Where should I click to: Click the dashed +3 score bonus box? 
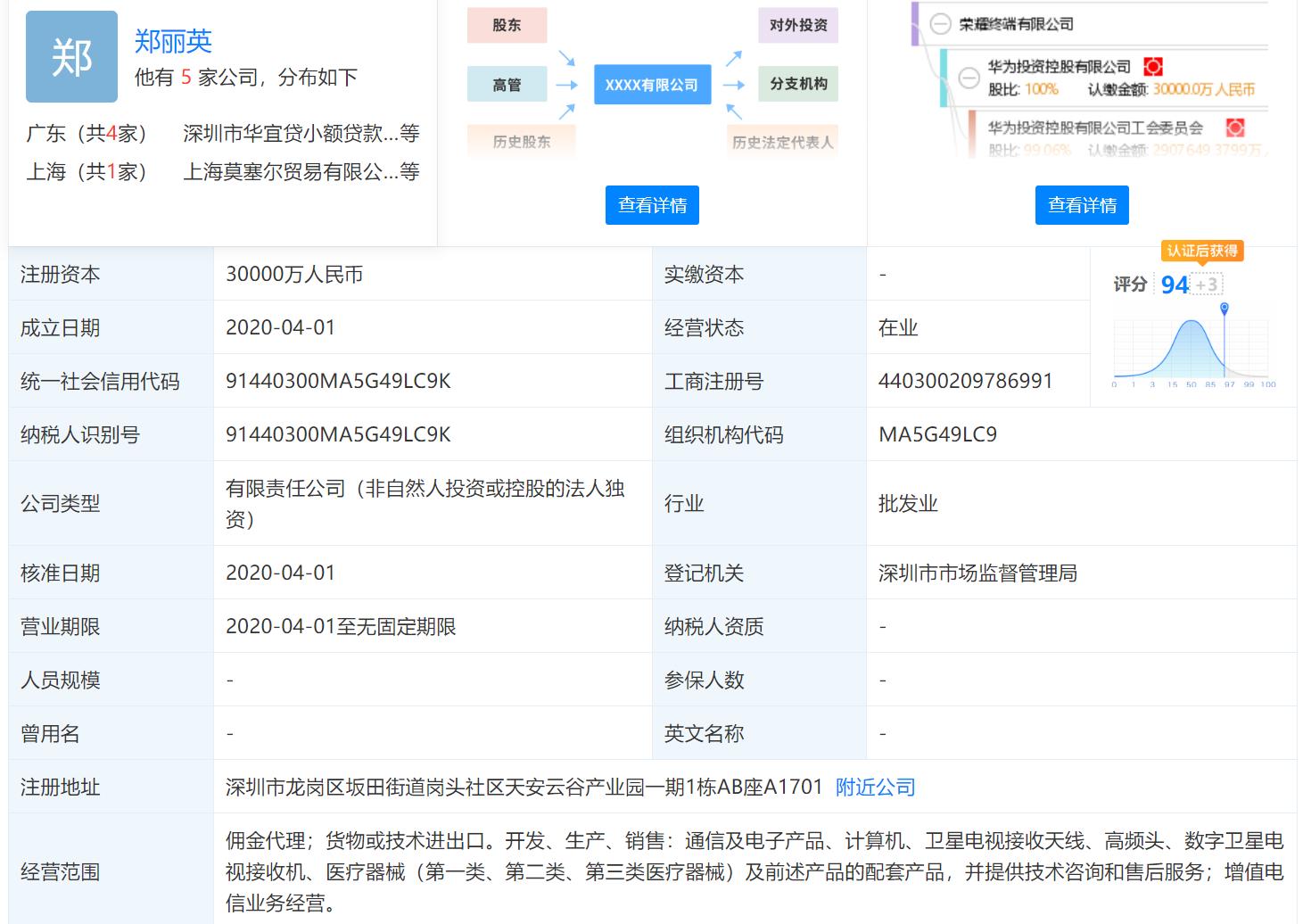click(1207, 285)
